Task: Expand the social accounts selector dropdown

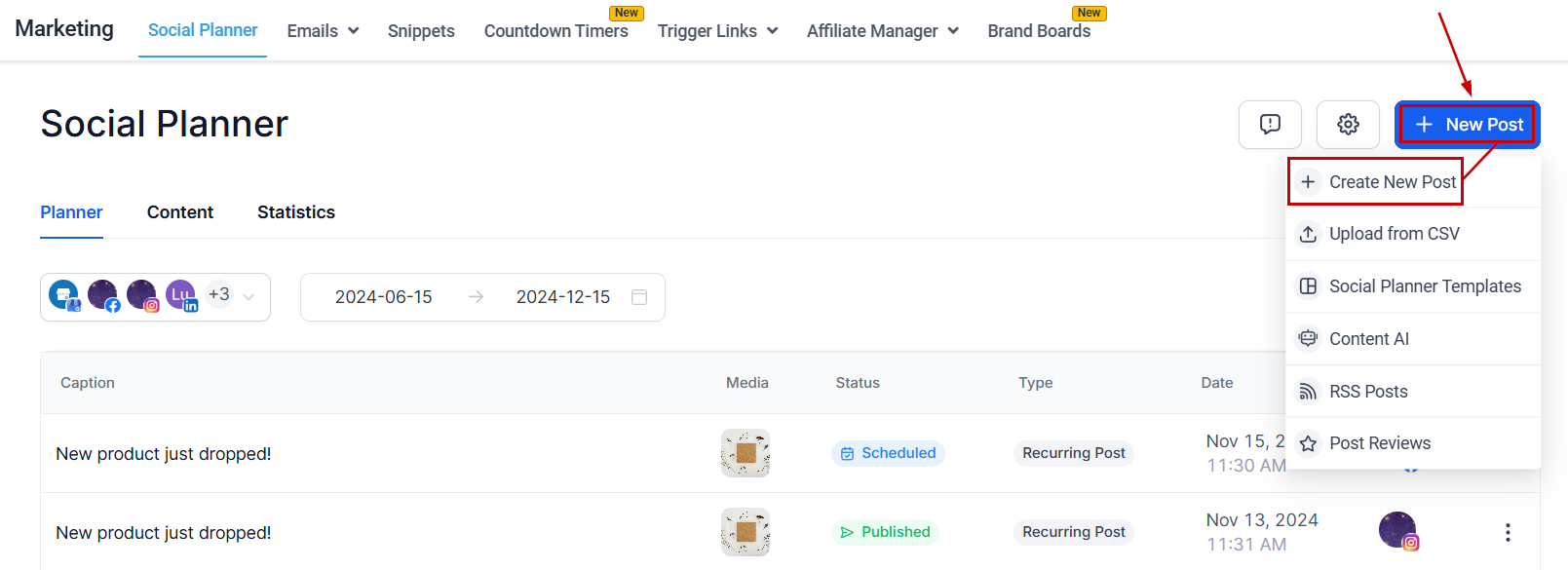Action: coord(249,297)
